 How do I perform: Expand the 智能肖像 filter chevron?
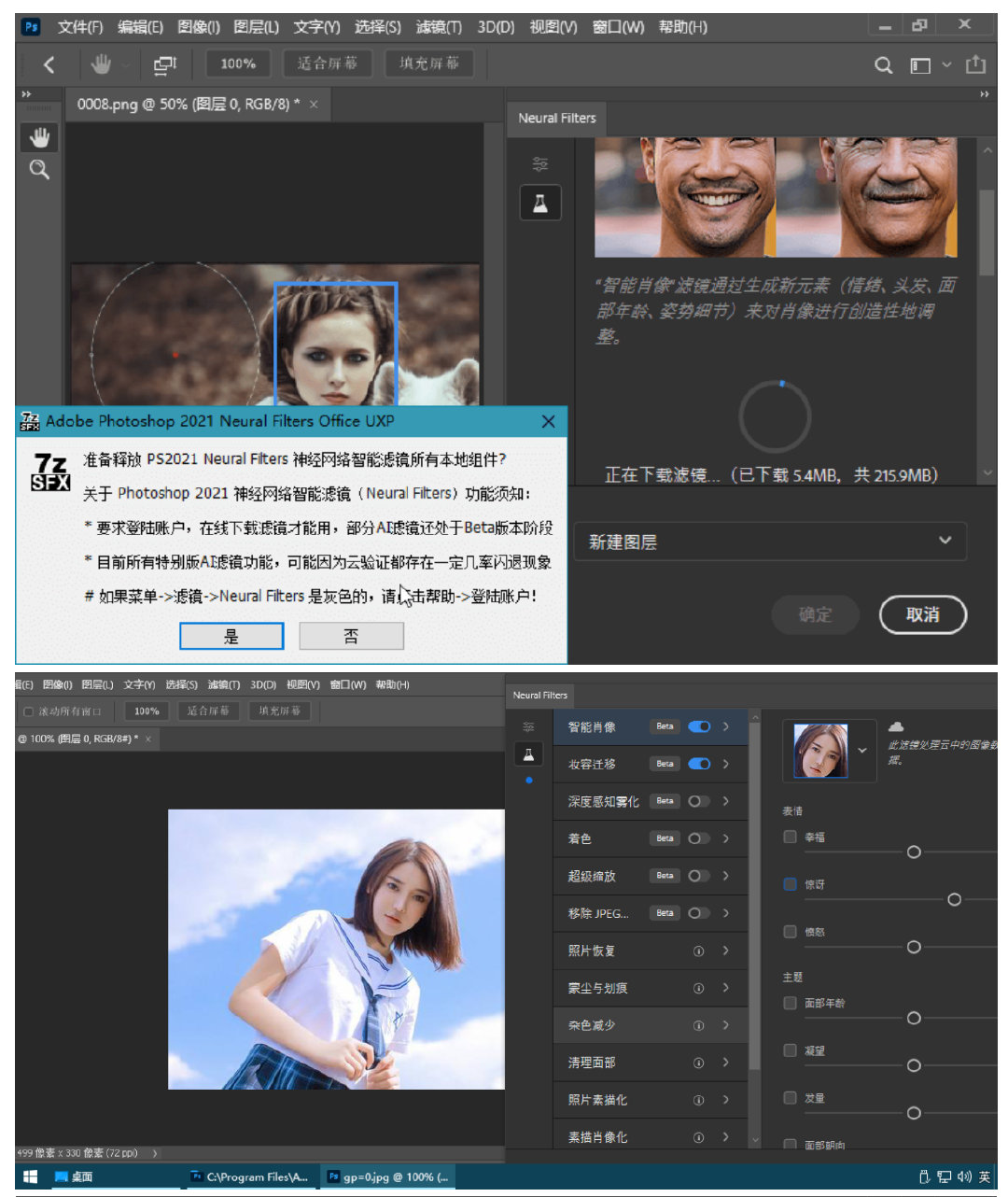(725, 726)
